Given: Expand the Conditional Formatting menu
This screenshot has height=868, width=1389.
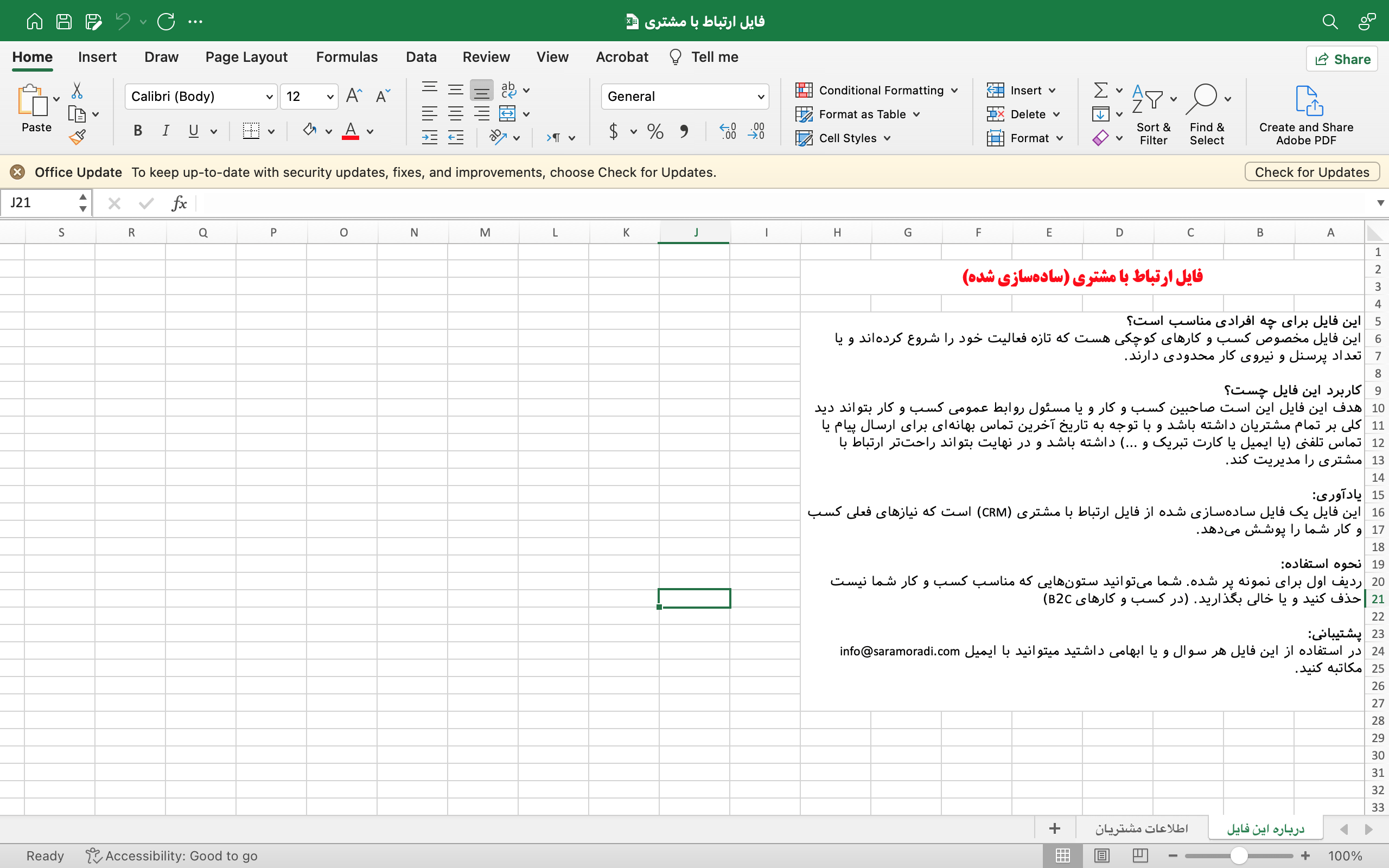Looking at the screenshot, I should [x=876, y=90].
